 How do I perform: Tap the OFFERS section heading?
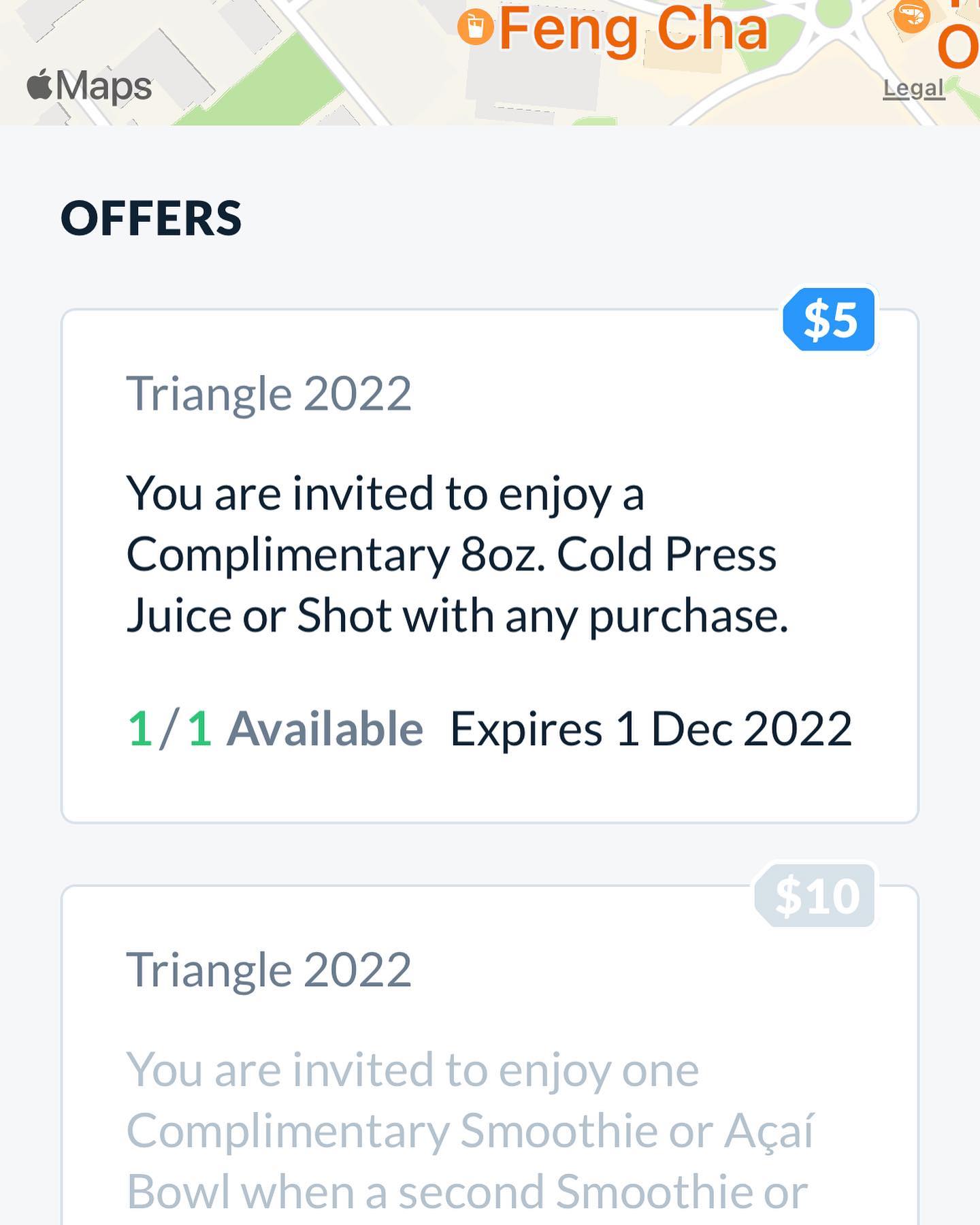click(x=151, y=218)
